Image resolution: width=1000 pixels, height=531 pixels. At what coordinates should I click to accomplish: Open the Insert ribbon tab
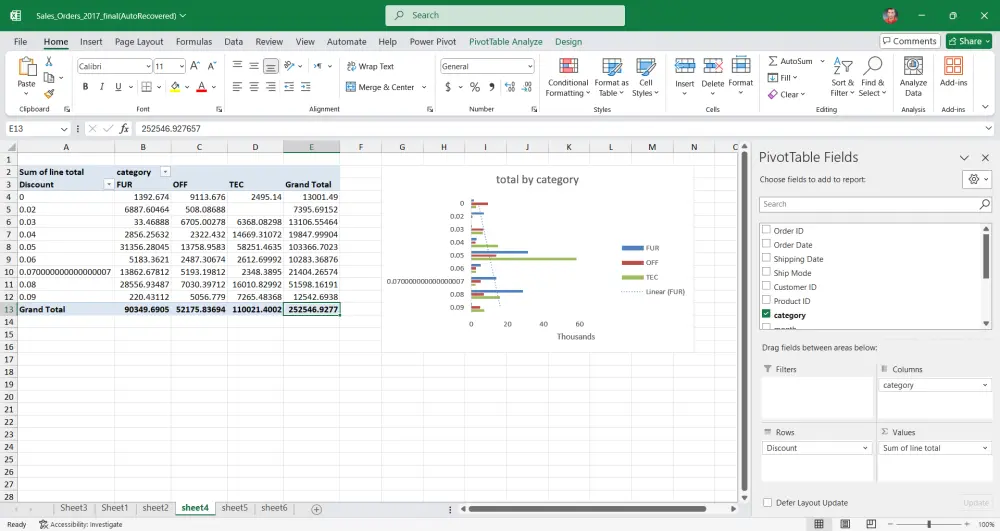tap(91, 41)
